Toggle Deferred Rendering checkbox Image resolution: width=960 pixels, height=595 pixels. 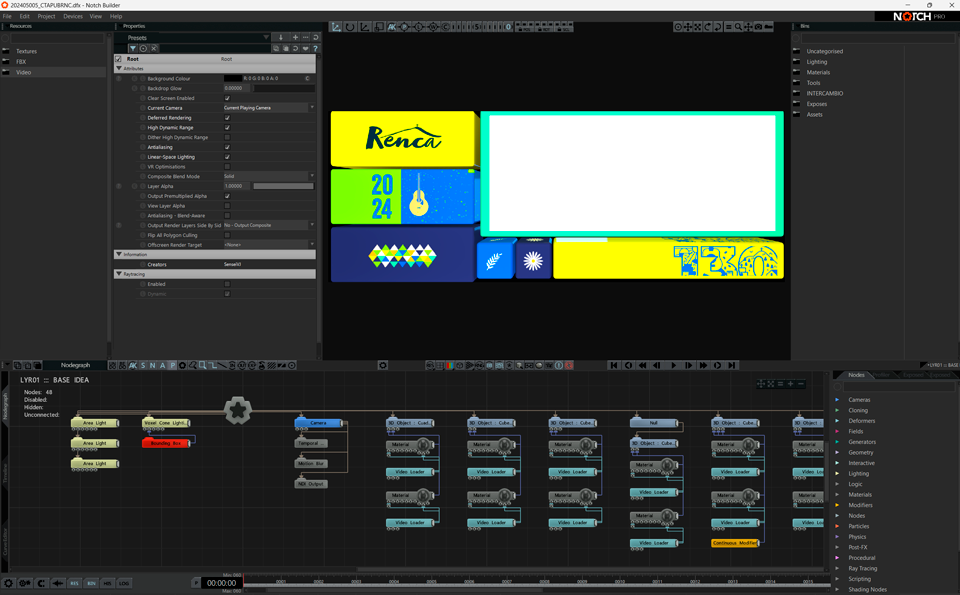(x=227, y=118)
